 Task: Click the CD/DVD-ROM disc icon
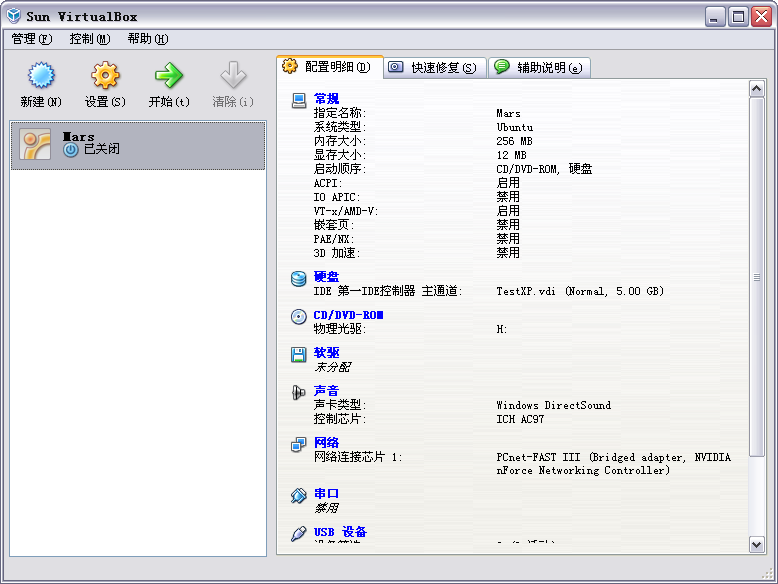[298, 316]
